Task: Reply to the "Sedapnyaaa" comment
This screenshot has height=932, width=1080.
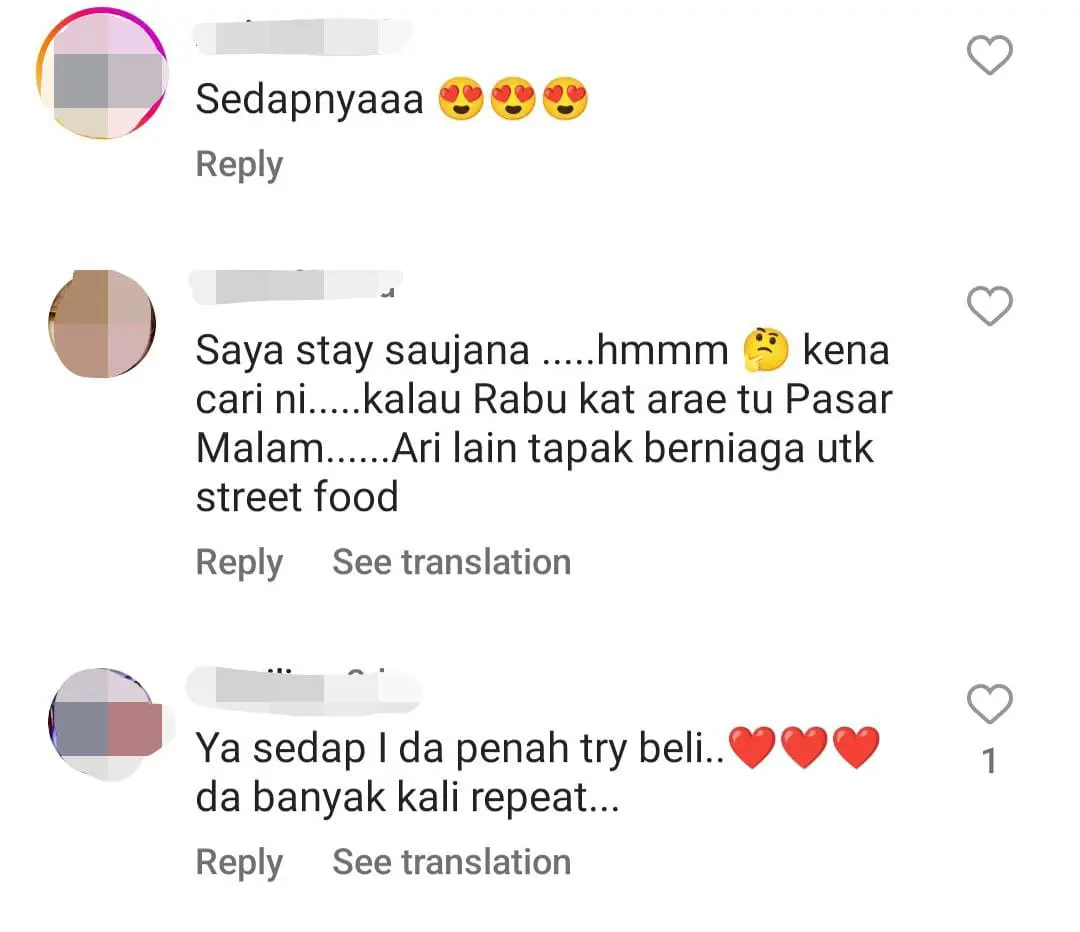Action: pyautogui.click(x=239, y=164)
